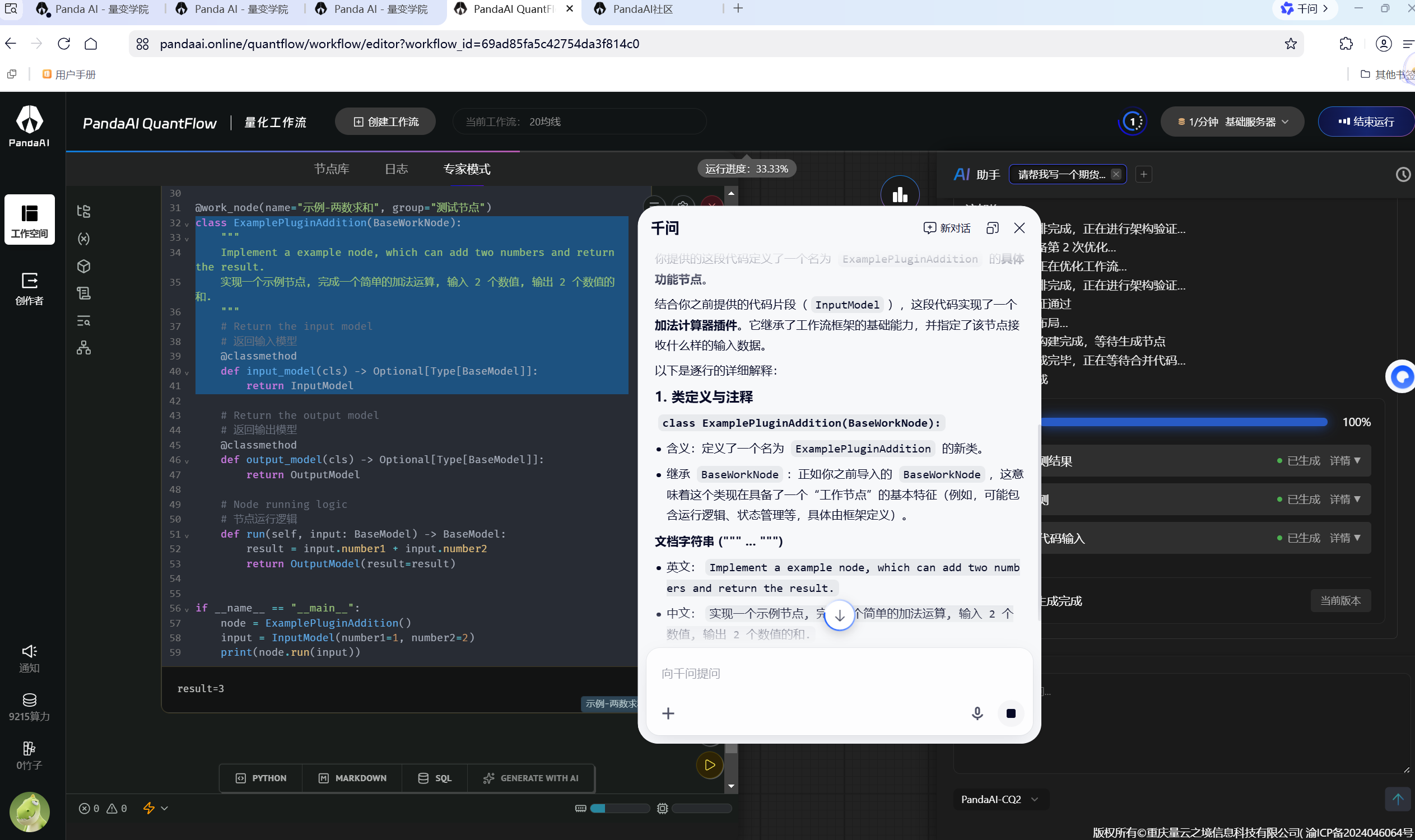
Task: Open 通知 notifications
Action: (30, 659)
